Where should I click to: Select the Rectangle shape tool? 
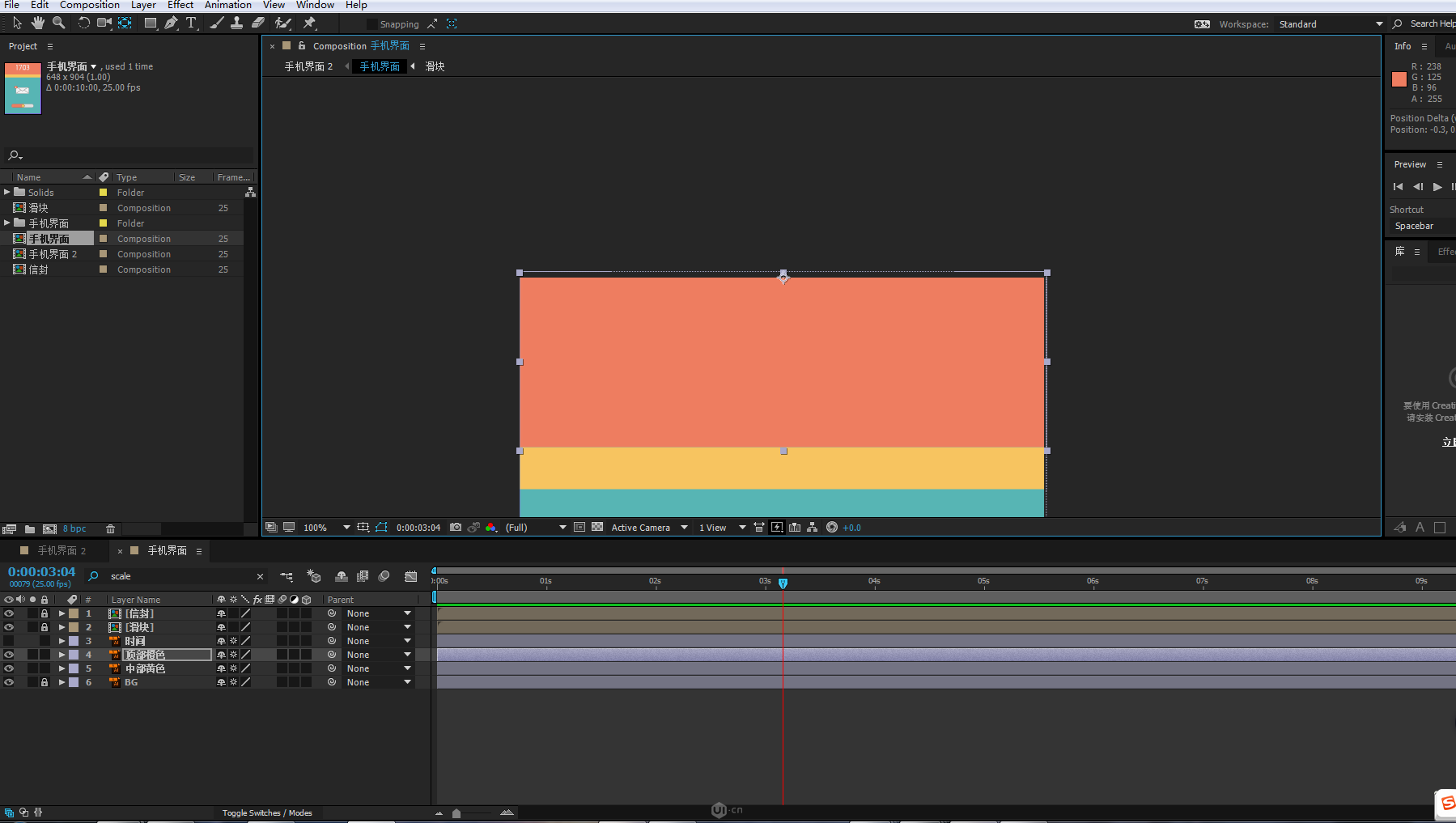(x=151, y=23)
